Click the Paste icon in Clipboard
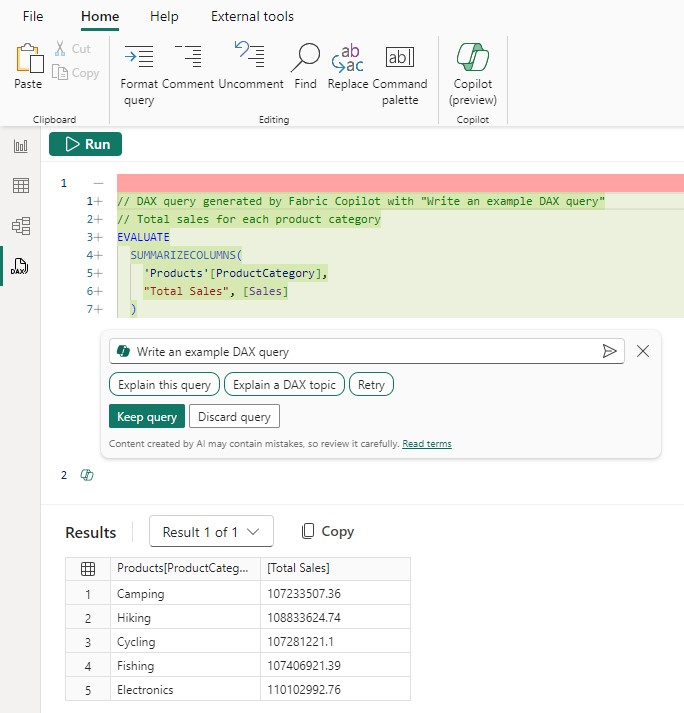Viewport: 684px width, 713px height. pyautogui.click(x=30, y=59)
